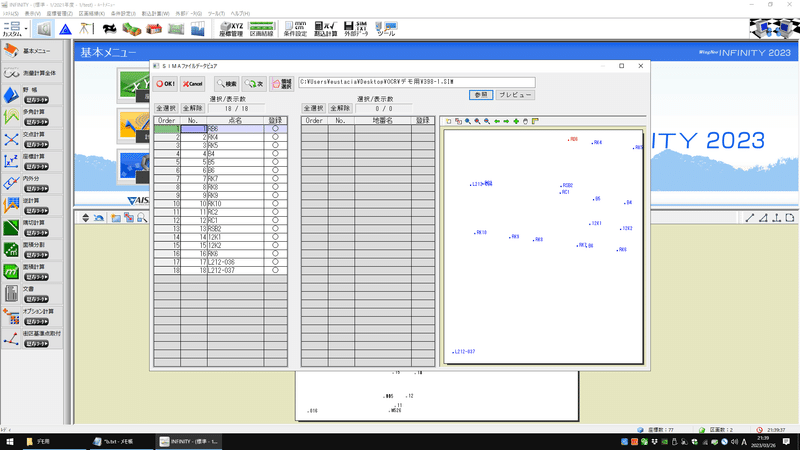
Task: Click the first magnifier zoom icon in preview toolbar
Action: pos(467,121)
